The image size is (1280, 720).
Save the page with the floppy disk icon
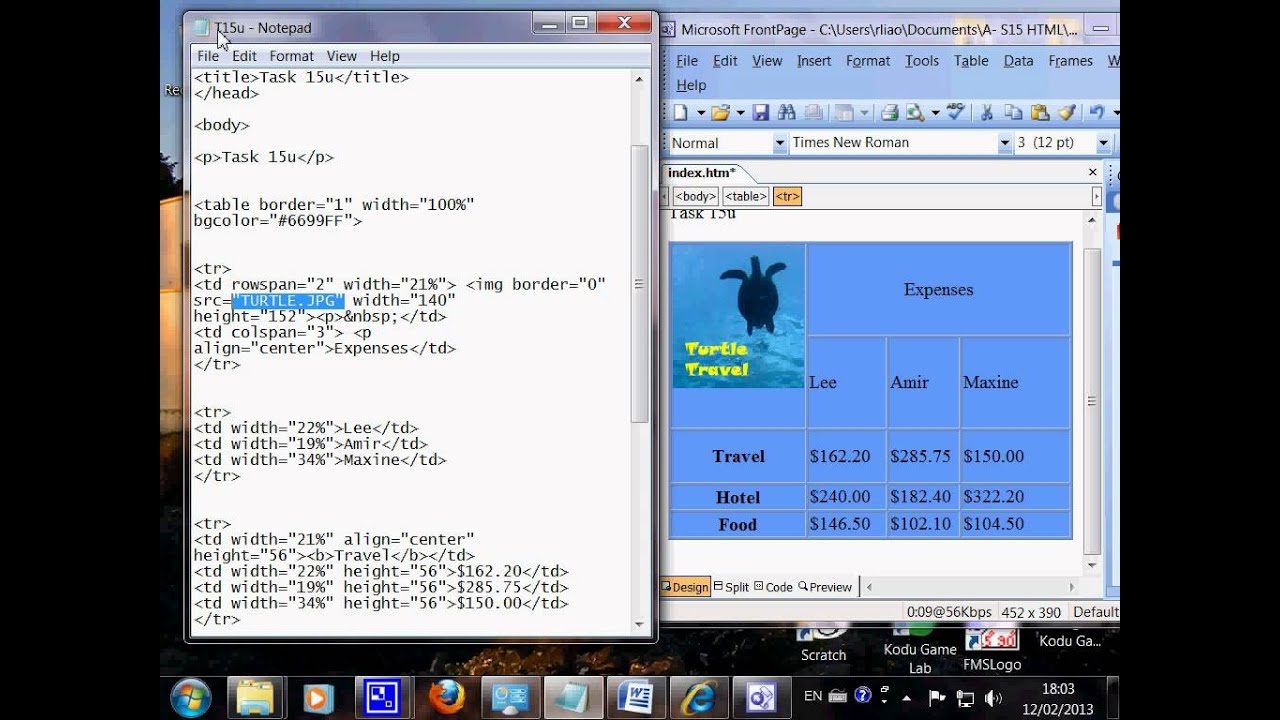point(760,113)
